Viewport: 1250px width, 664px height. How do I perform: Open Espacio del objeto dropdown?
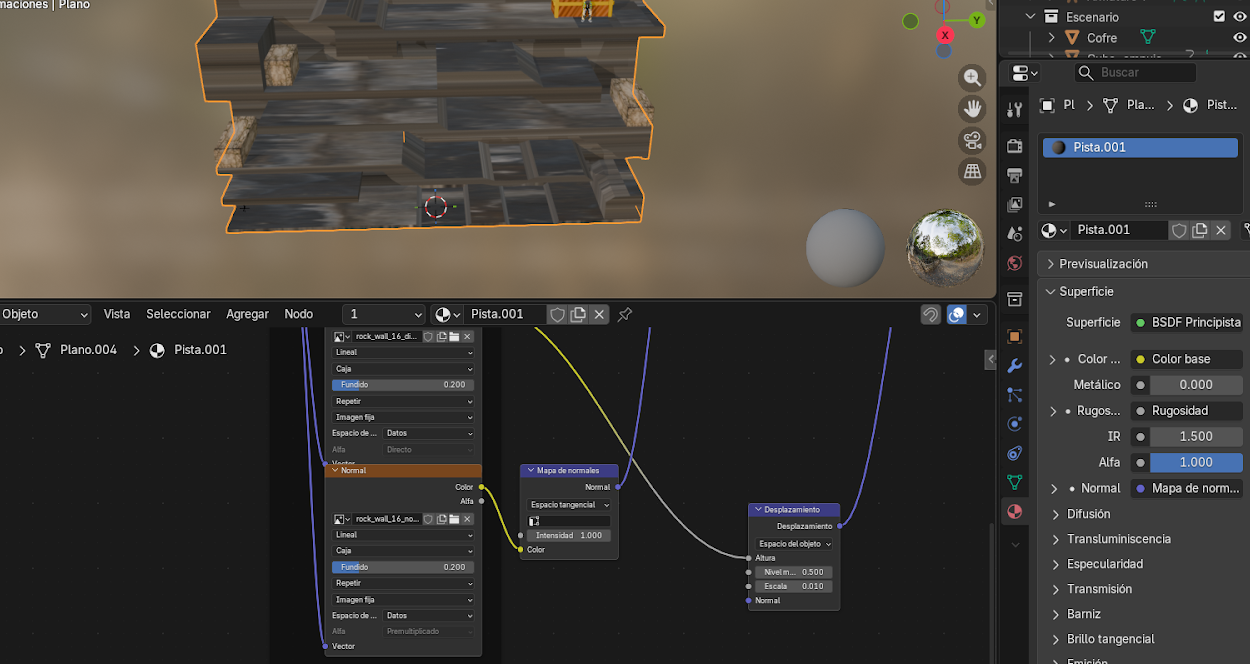tap(794, 544)
